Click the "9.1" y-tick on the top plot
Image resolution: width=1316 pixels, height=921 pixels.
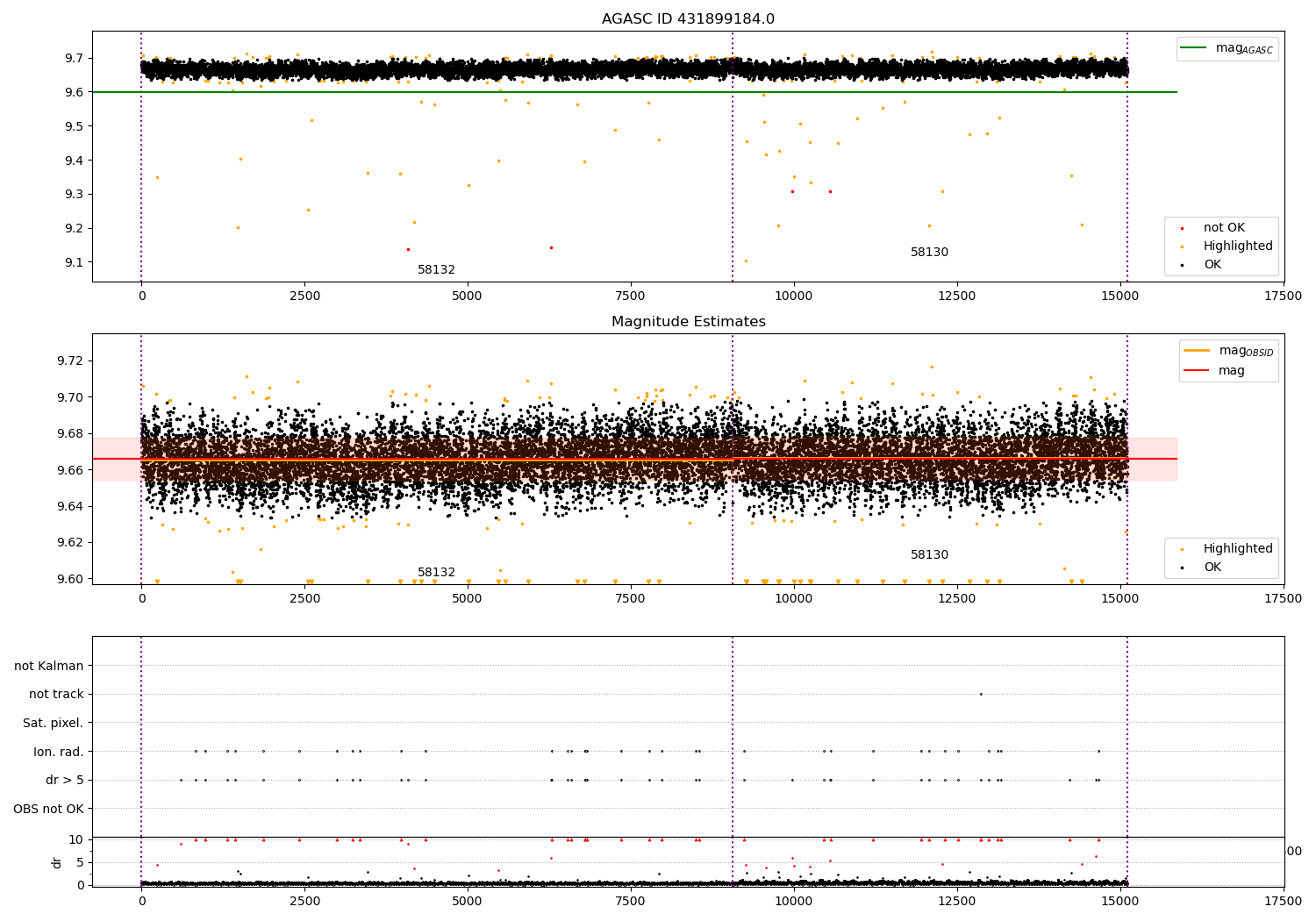75,262
